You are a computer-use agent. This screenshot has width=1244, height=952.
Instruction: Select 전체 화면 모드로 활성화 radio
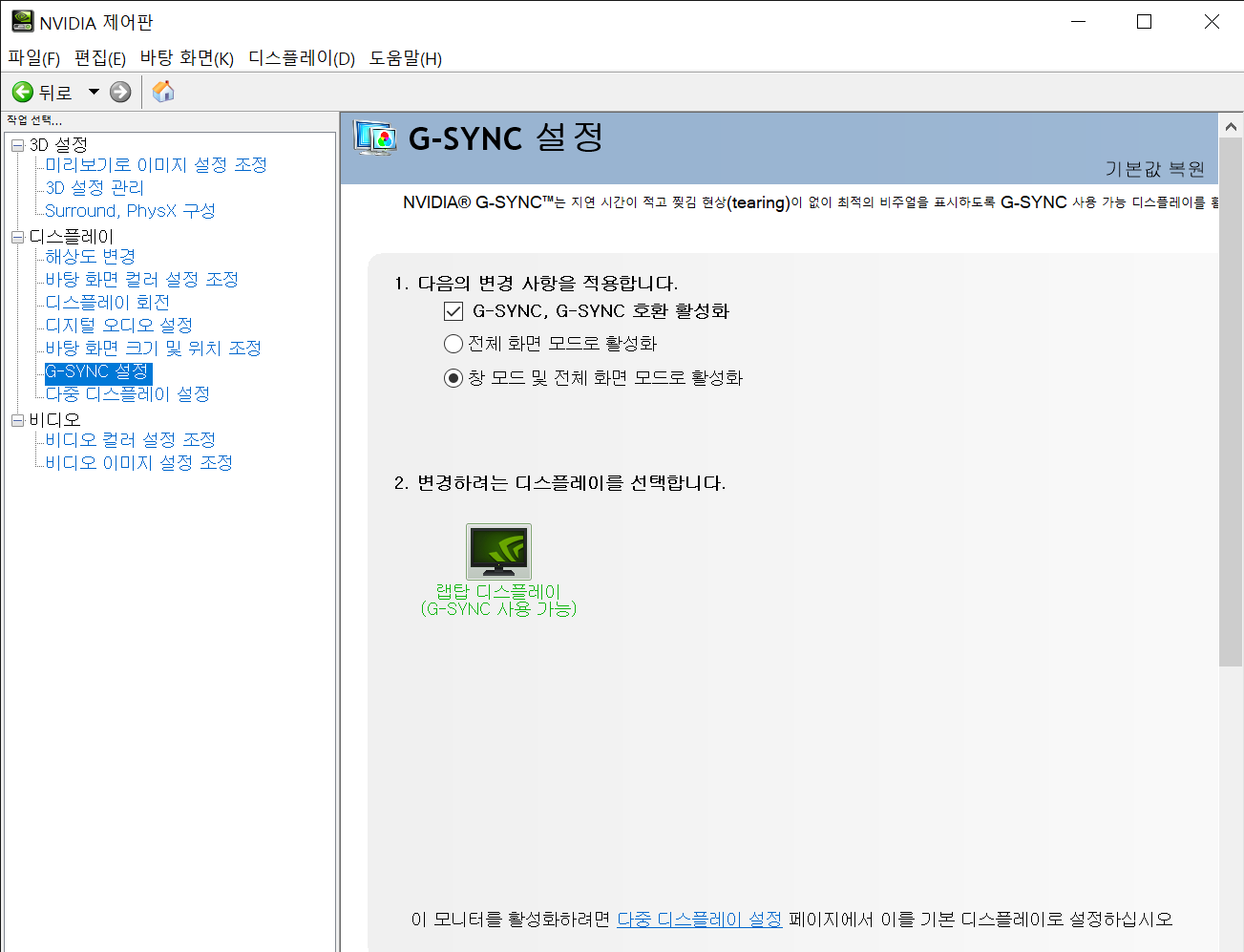tap(453, 344)
